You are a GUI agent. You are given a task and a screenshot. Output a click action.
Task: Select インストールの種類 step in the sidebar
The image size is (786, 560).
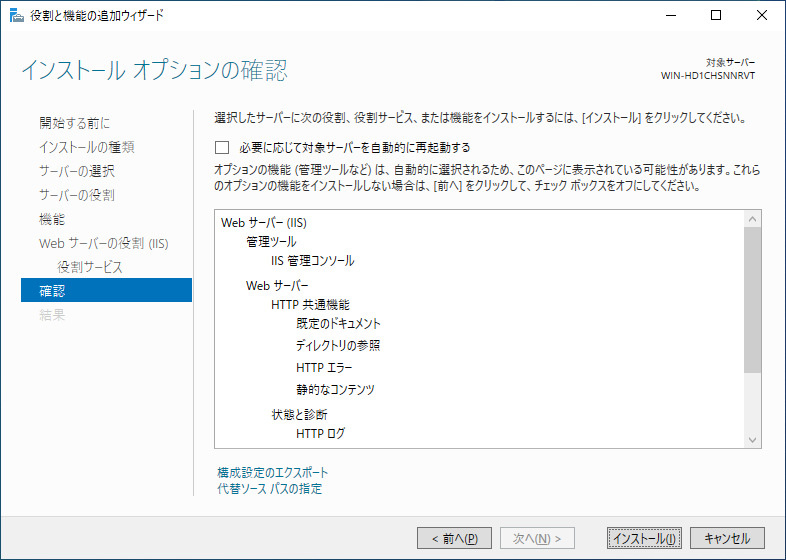(87, 147)
